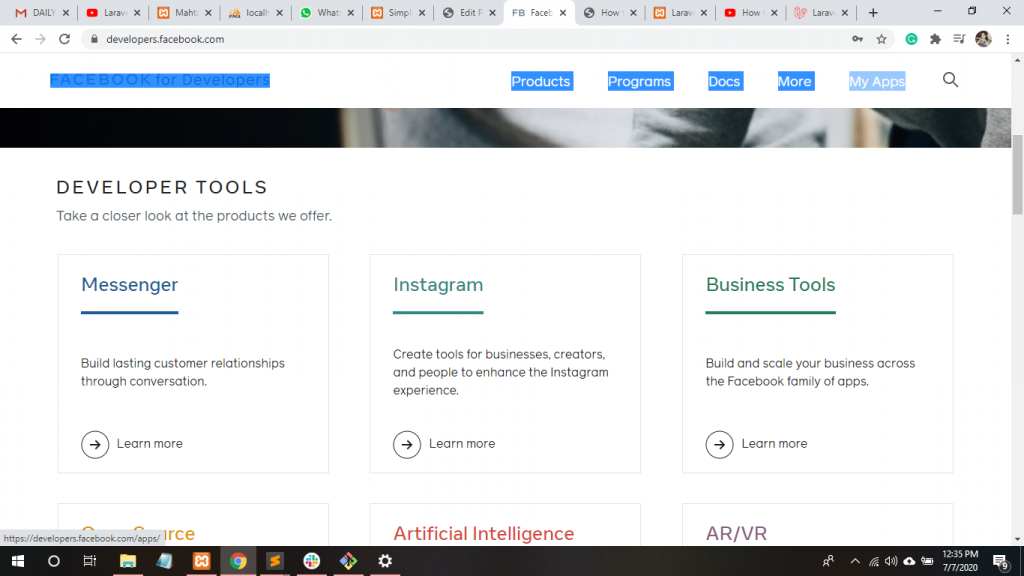Click Learn more text under Business Tools
The width and height of the screenshot is (1024, 576).
coord(775,443)
